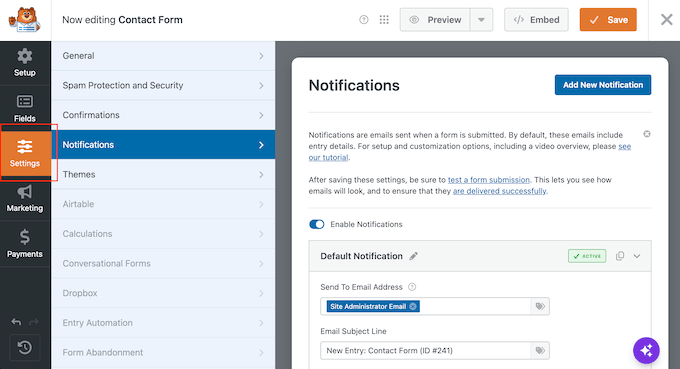Open Confirmations settings
680x369 pixels.
[x=163, y=115]
